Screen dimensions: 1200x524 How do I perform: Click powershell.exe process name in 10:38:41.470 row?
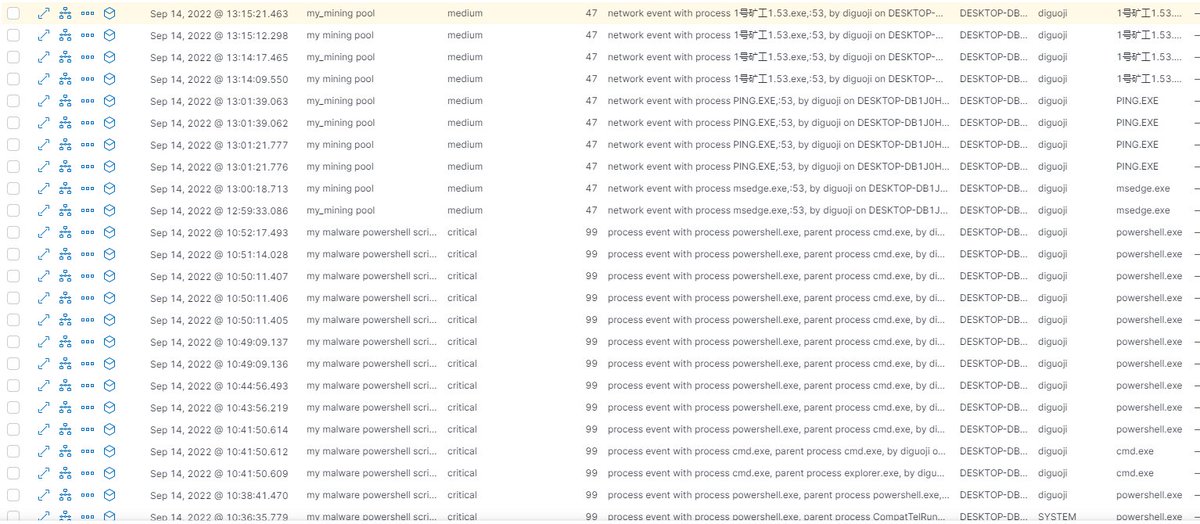[x=1149, y=495]
